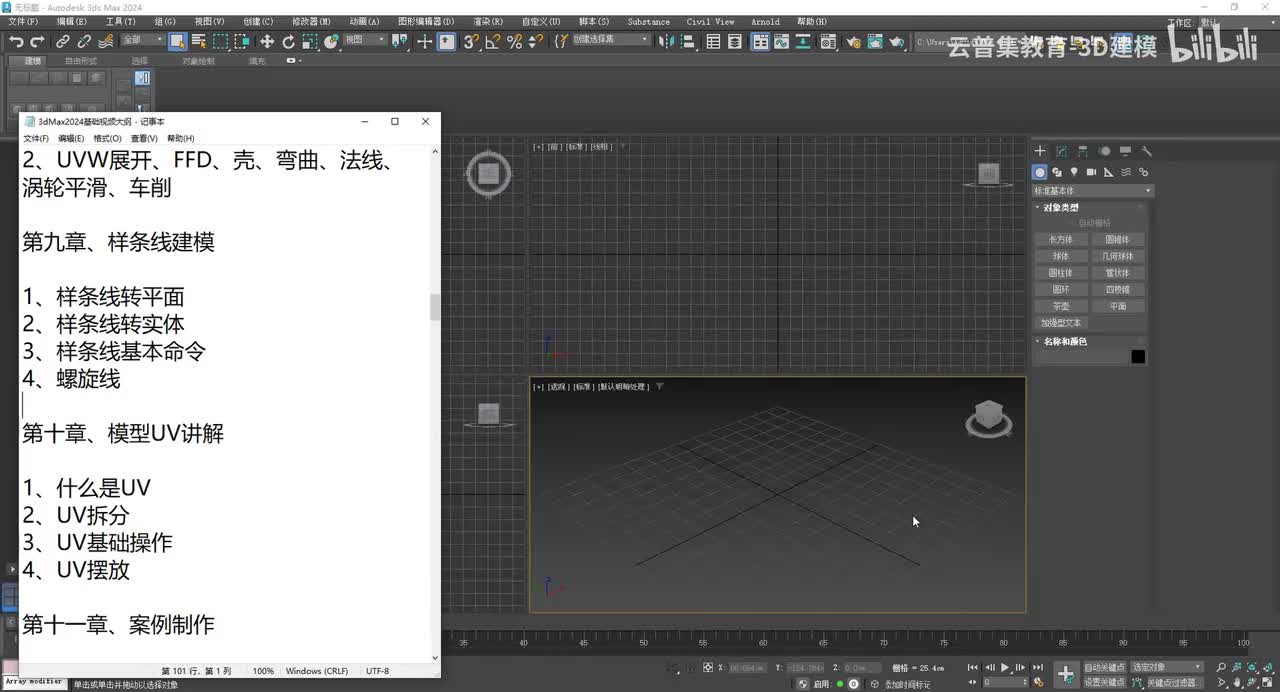Viewport: 1280px width, 692px height.
Task: Activate the Select and Rotate tool
Action: (289, 41)
